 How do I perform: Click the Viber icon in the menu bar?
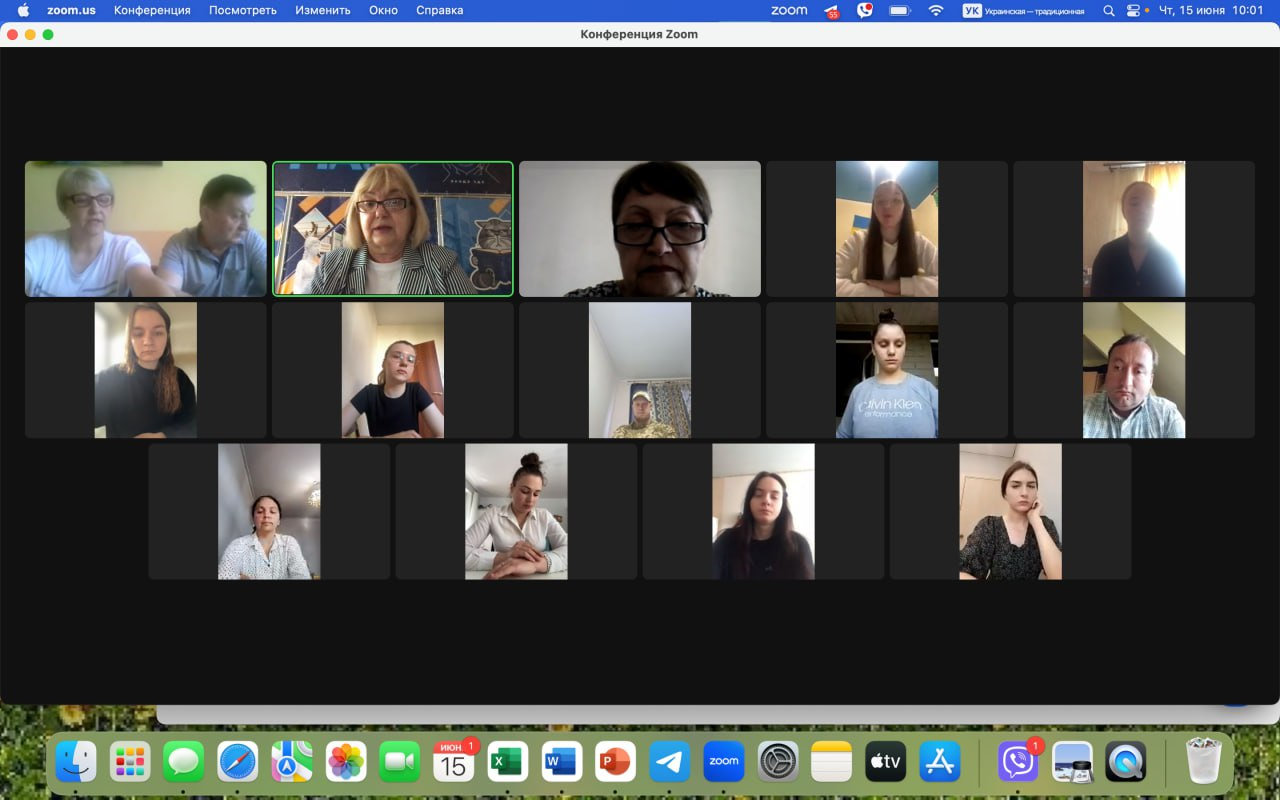pos(865,10)
